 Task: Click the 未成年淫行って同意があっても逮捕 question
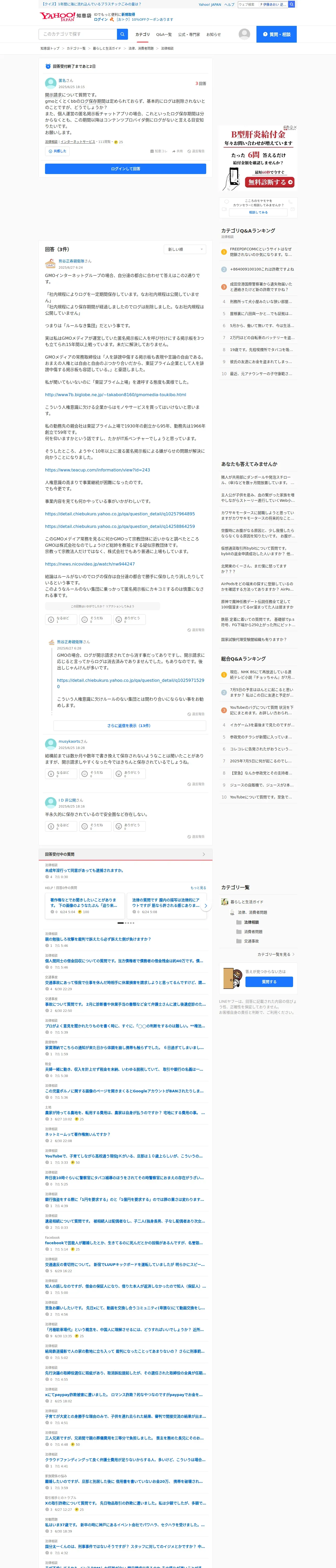pyautogui.click(x=84, y=871)
